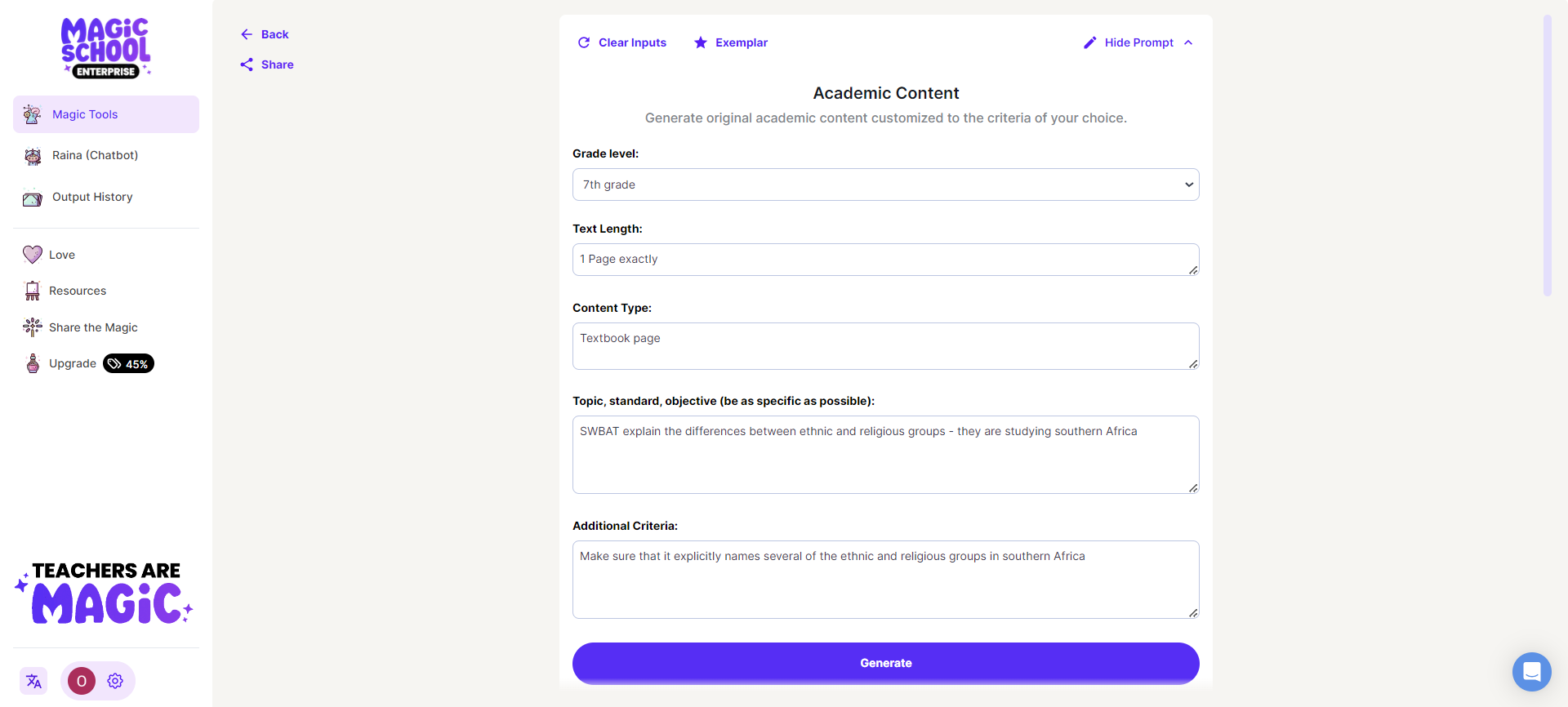The width and height of the screenshot is (1568, 707).
Task: Click the Magic School Enterprise logo
Action: point(106,48)
